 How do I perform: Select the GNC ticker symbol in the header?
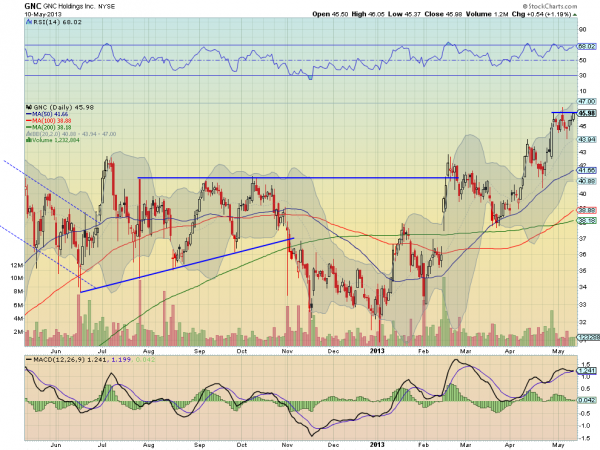tap(33, 6)
